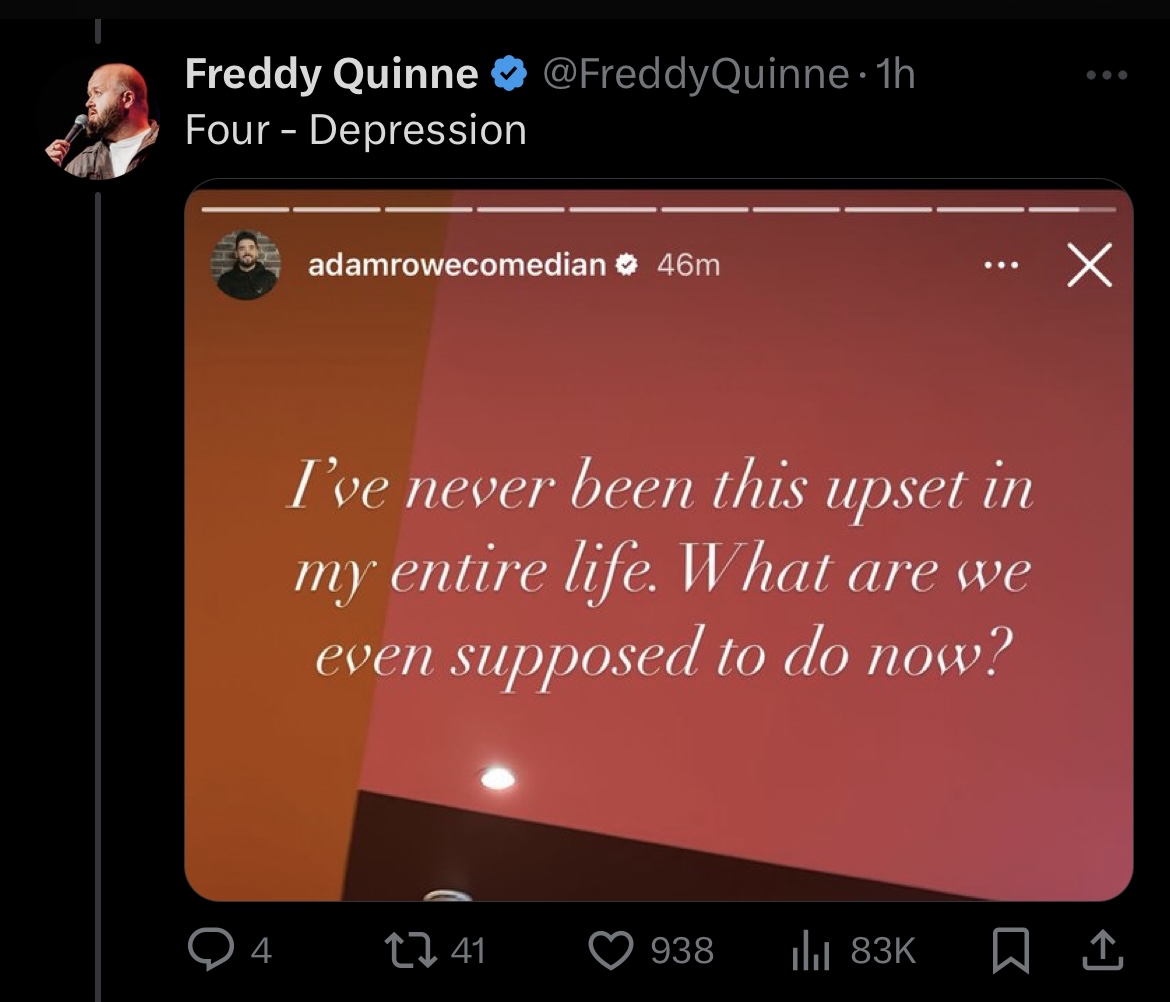1170x1002 pixels.
Task: Open the embedded story image
Action: pos(659,539)
